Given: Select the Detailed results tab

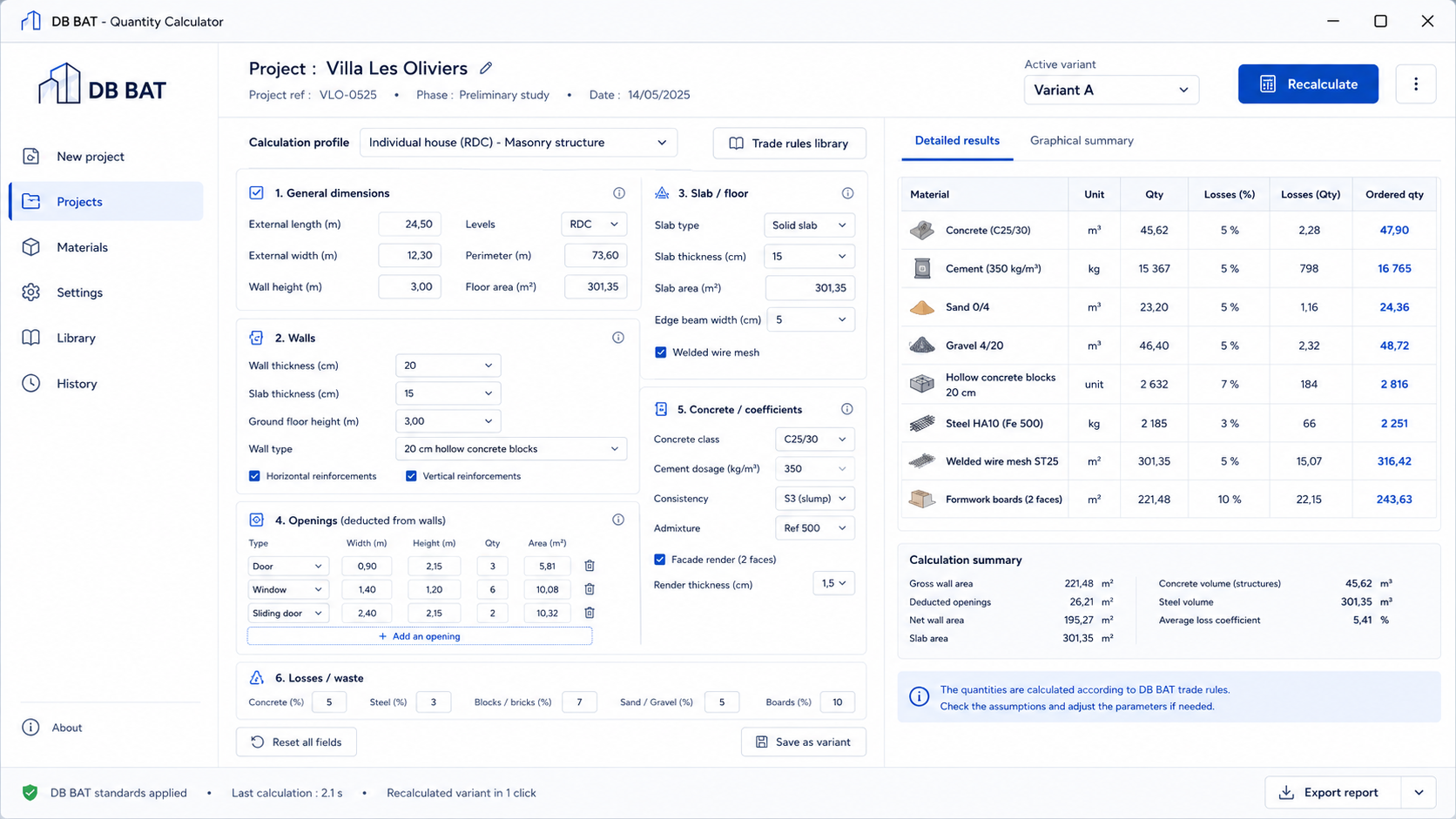Looking at the screenshot, I should (x=957, y=141).
